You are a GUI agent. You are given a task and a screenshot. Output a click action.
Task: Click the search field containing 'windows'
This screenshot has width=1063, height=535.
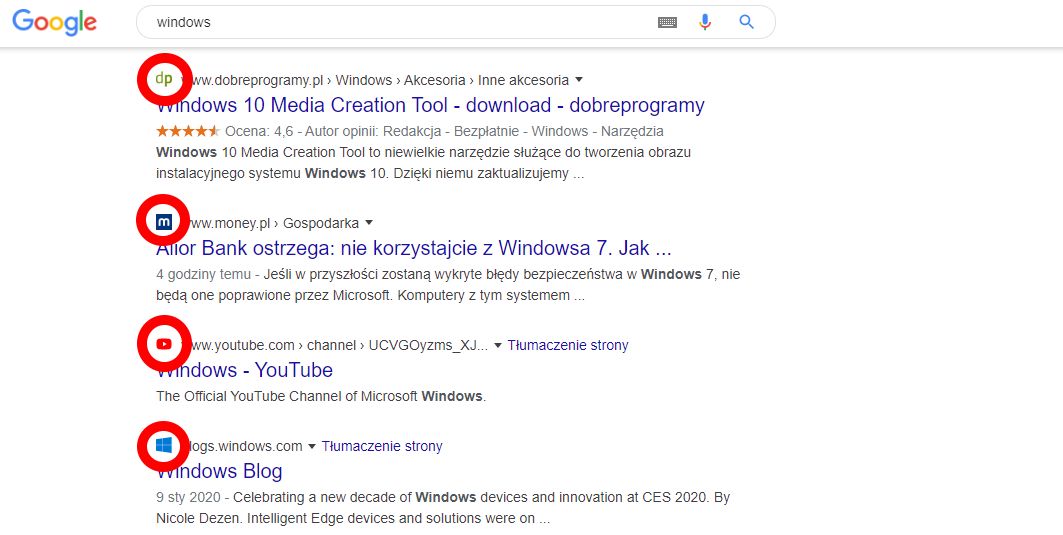(400, 22)
